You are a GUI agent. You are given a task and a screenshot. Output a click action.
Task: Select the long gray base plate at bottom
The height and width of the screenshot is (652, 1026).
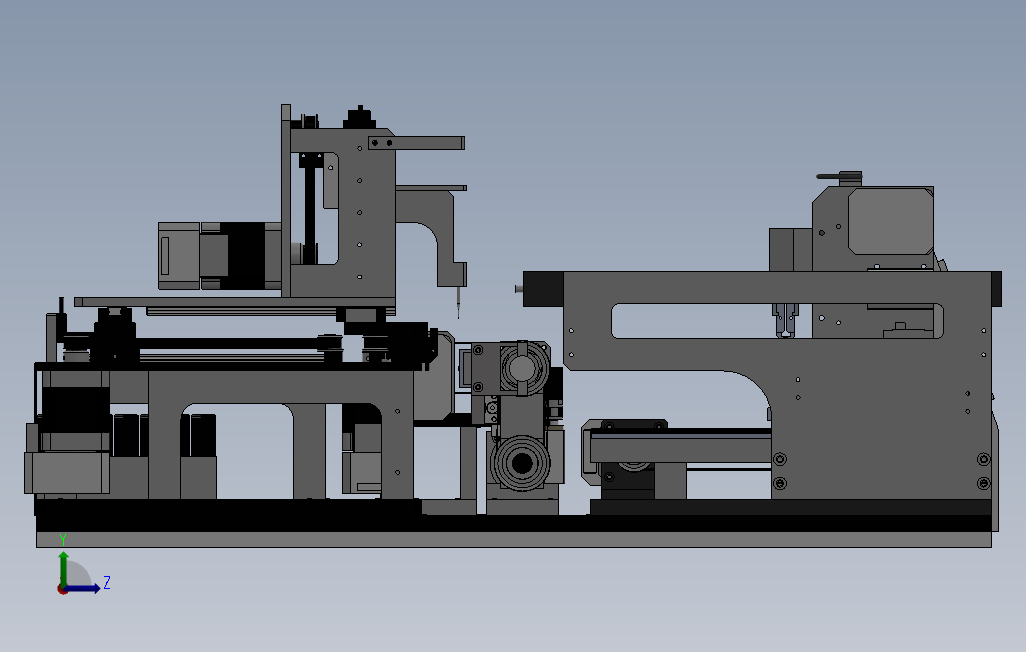(514, 539)
